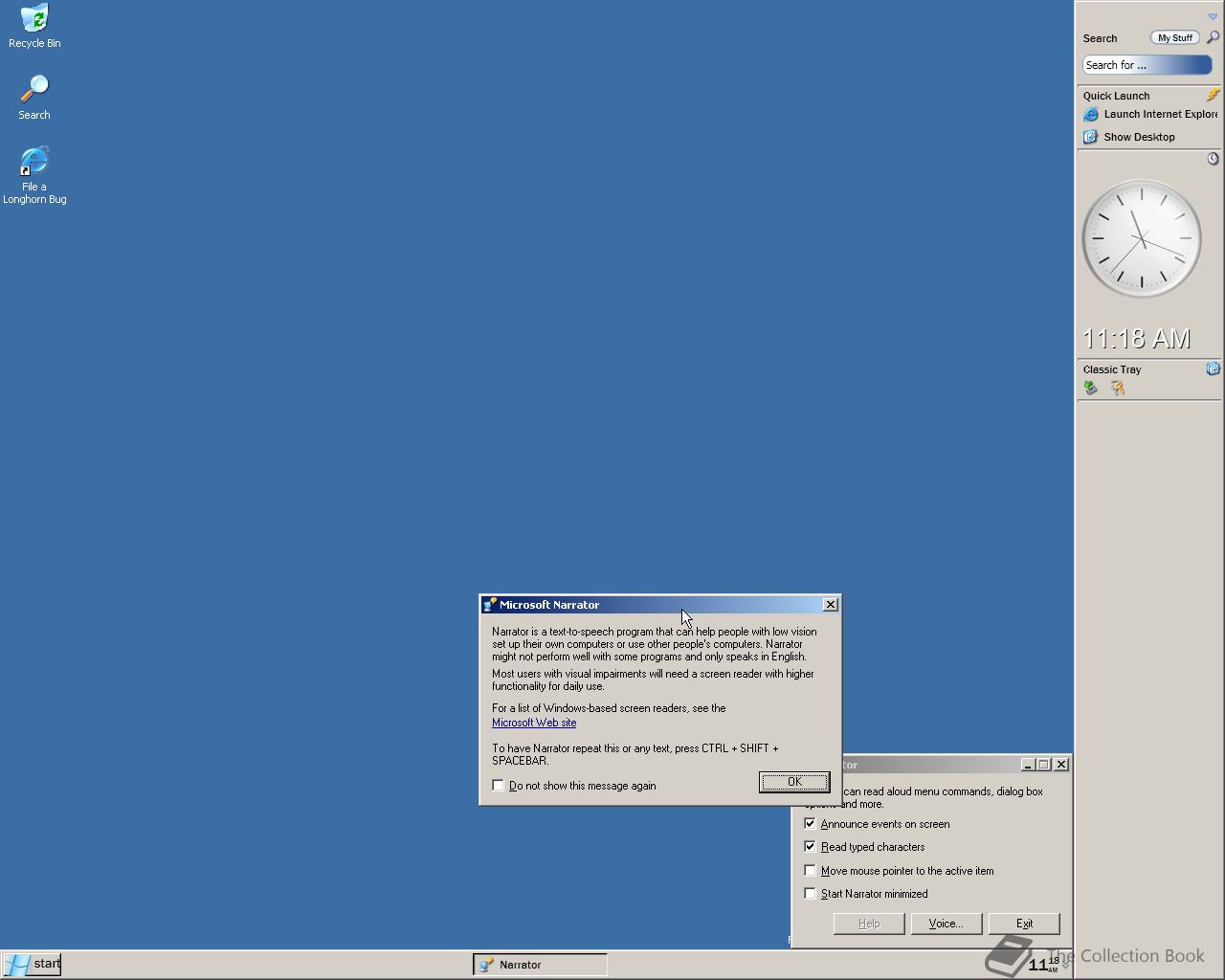Image resolution: width=1225 pixels, height=980 pixels.
Task: Click Narrator icon in taskbar button
Action: [x=486, y=965]
